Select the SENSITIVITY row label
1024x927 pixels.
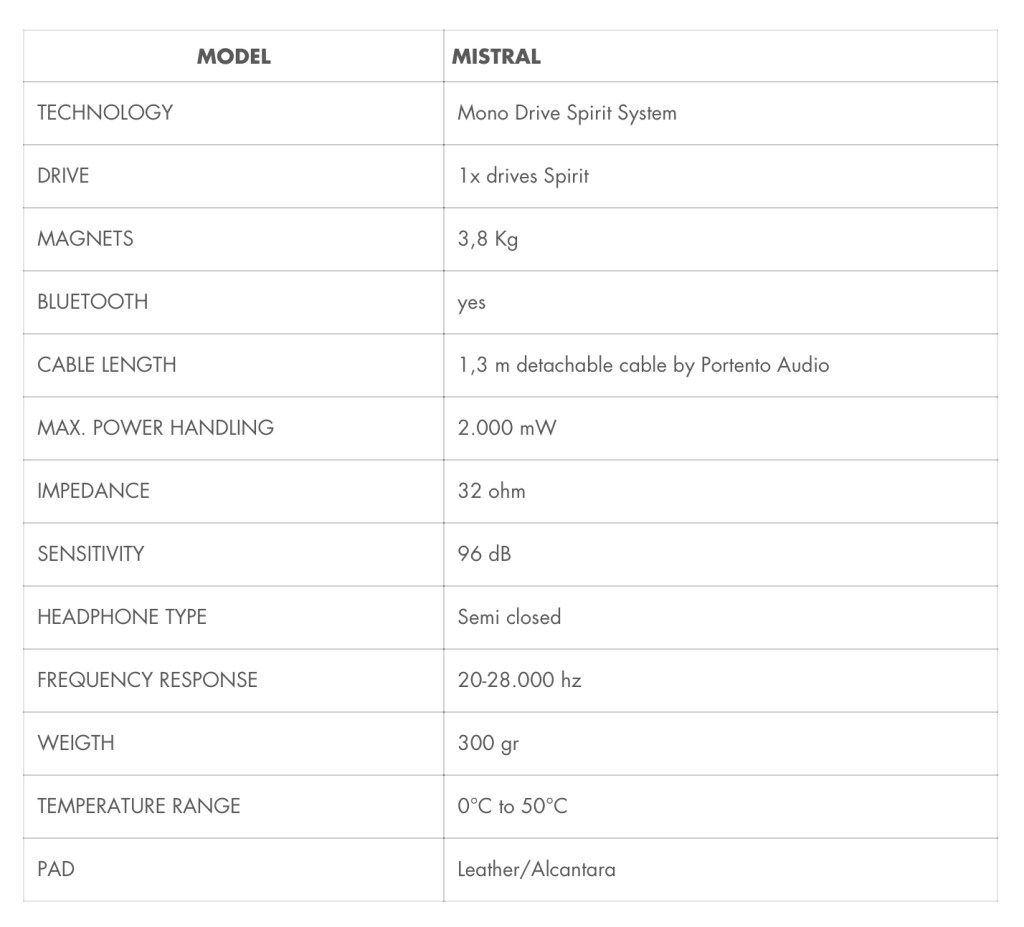click(x=91, y=554)
